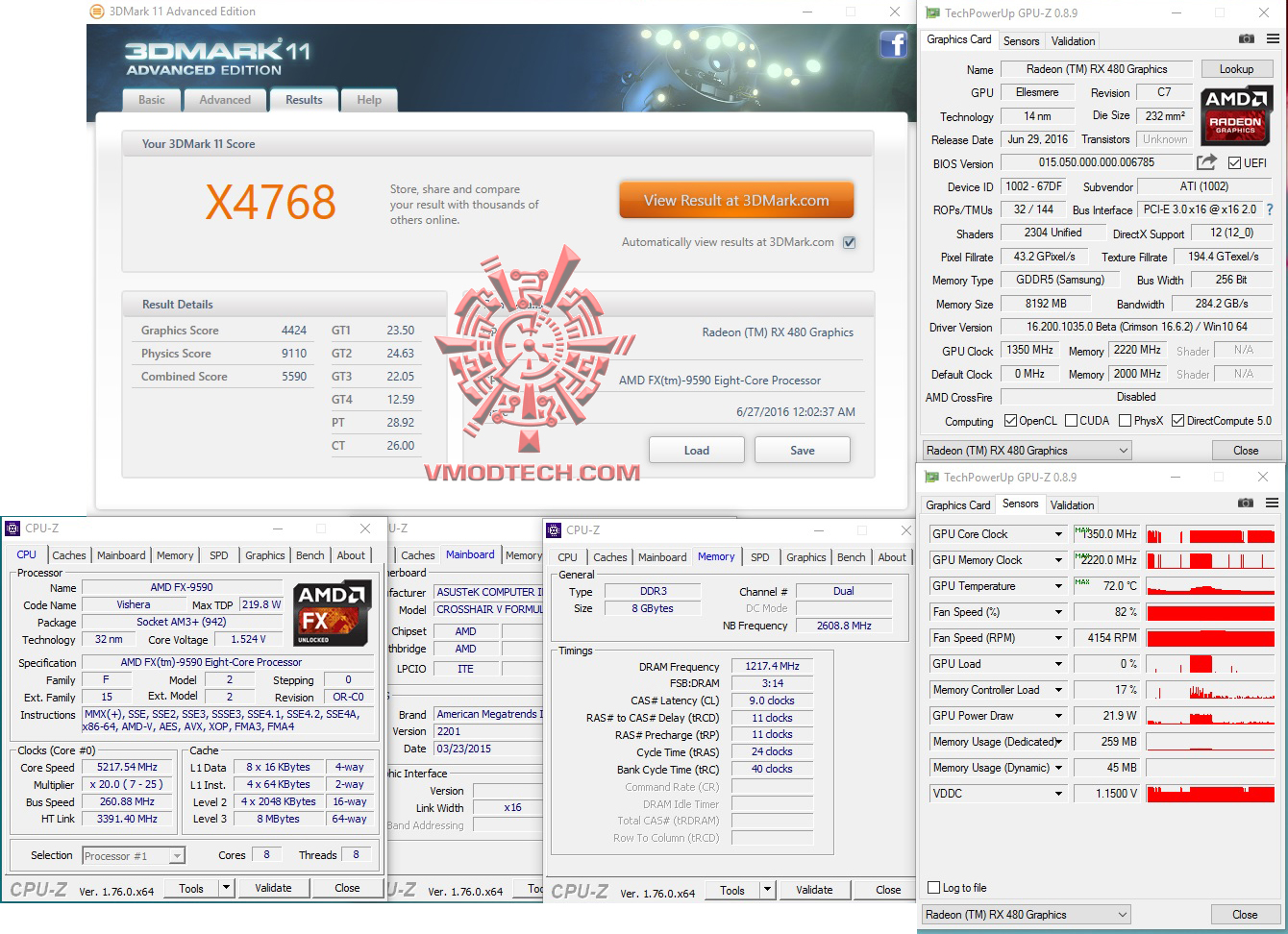Expand the Fan Speed (RPM) sensor dropdown

tap(1058, 638)
